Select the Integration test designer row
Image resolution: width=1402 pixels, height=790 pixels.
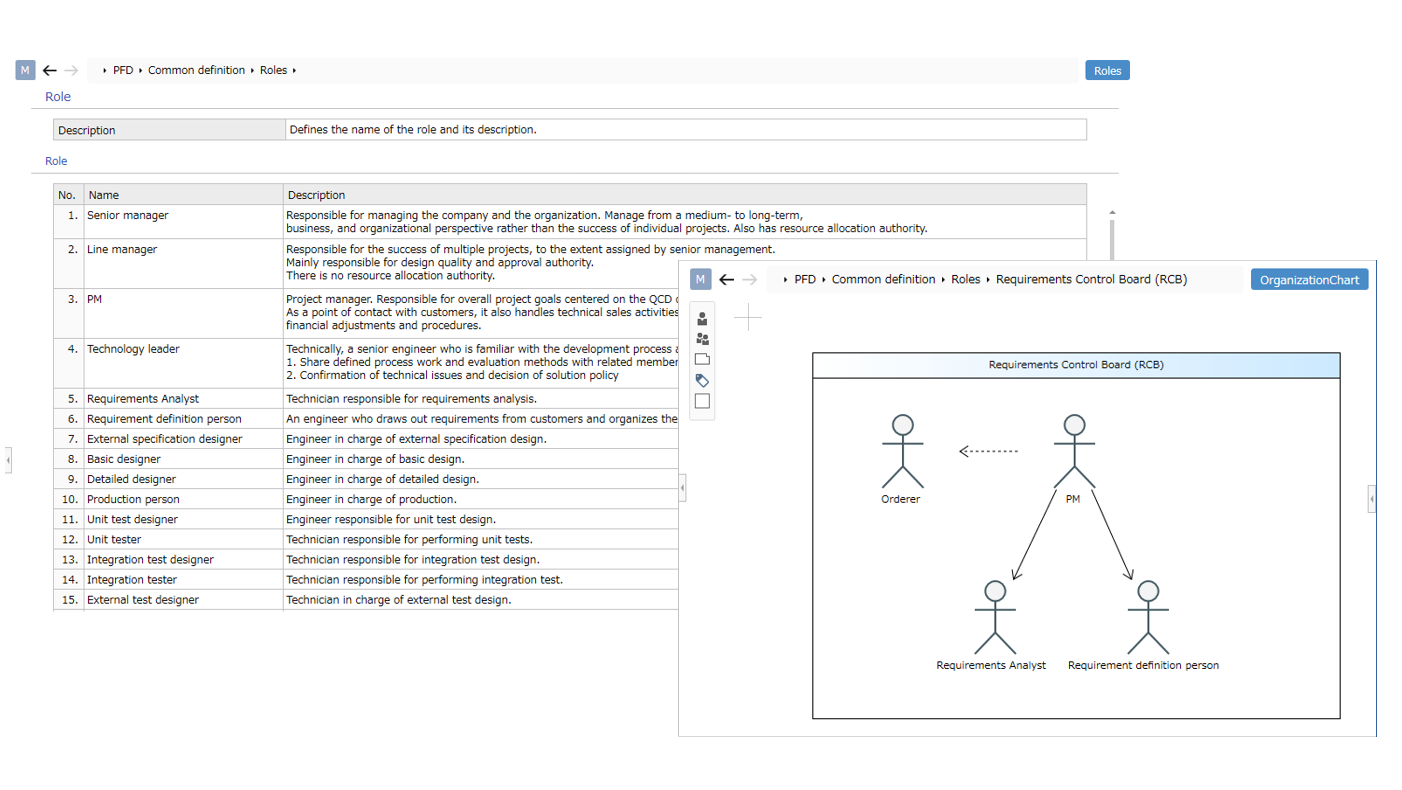click(x=150, y=559)
